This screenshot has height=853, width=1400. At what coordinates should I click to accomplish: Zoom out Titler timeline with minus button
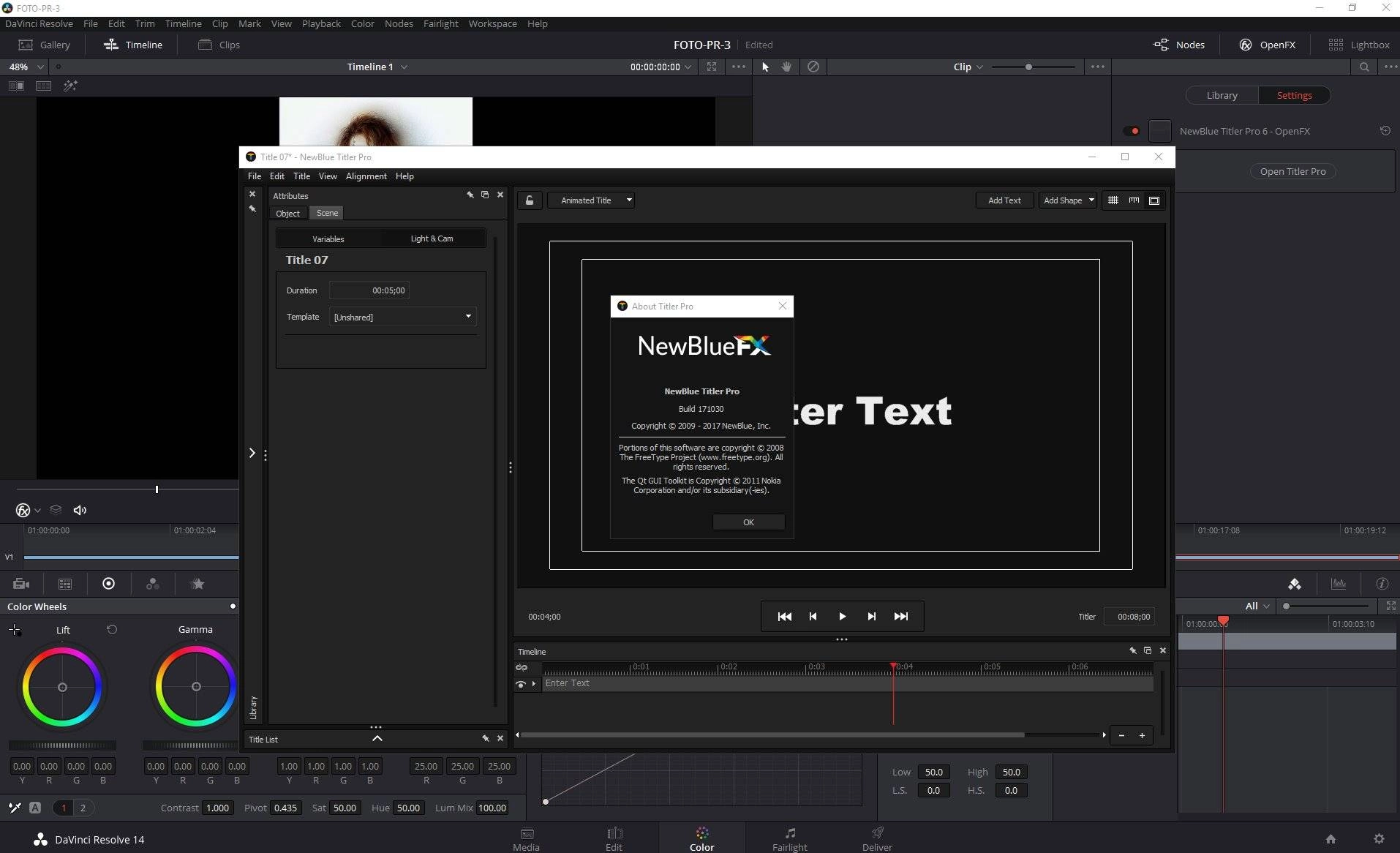1121,735
